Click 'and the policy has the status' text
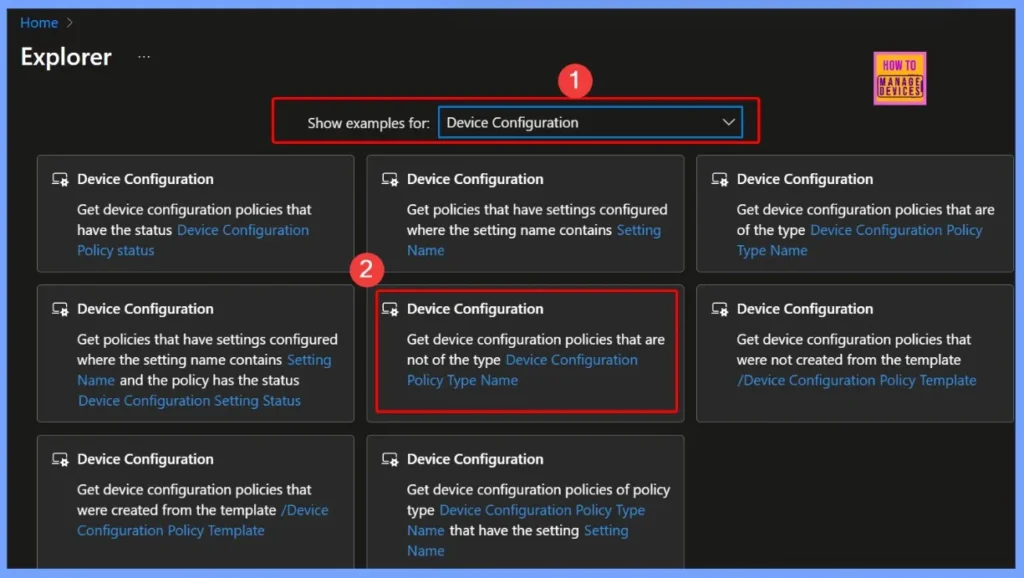Viewport: 1024px width, 578px height. click(x=210, y=380)
